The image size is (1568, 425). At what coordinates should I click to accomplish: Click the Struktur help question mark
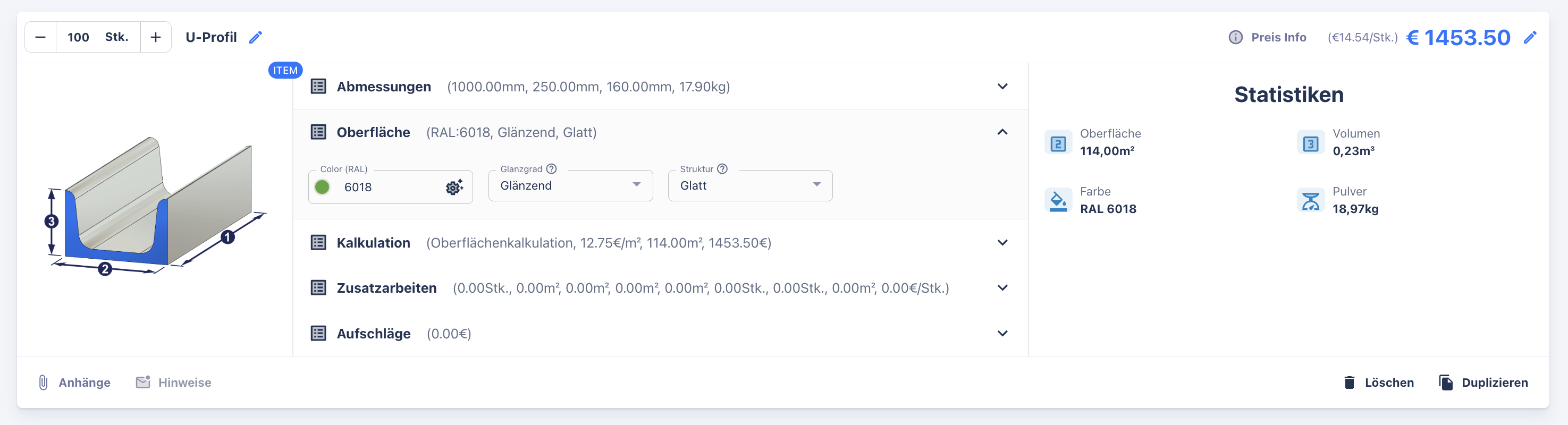(722, 169)
